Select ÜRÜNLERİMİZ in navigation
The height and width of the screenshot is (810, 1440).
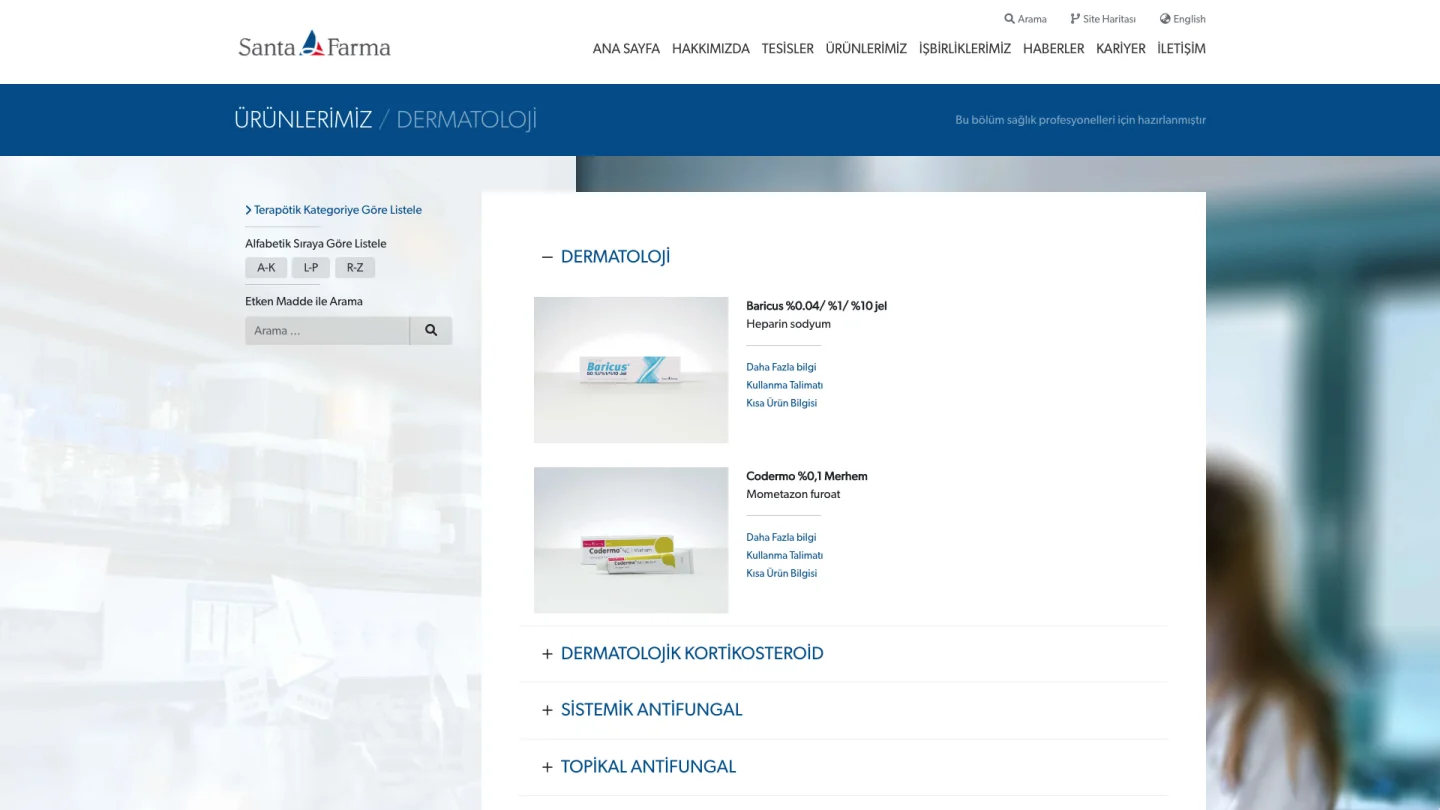866,48
